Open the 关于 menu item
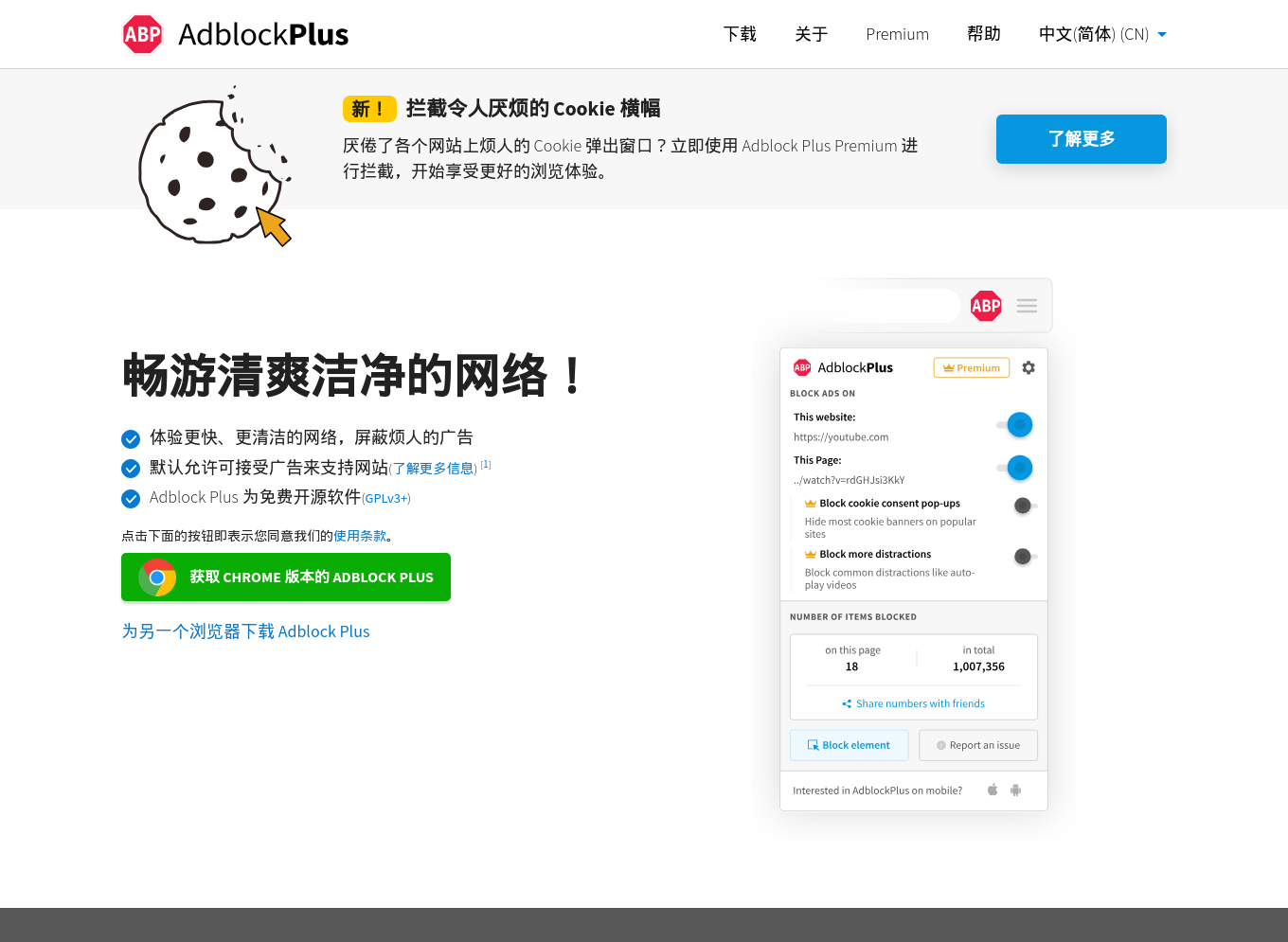This screenshot has height=942, width=1288. [812, 34]
